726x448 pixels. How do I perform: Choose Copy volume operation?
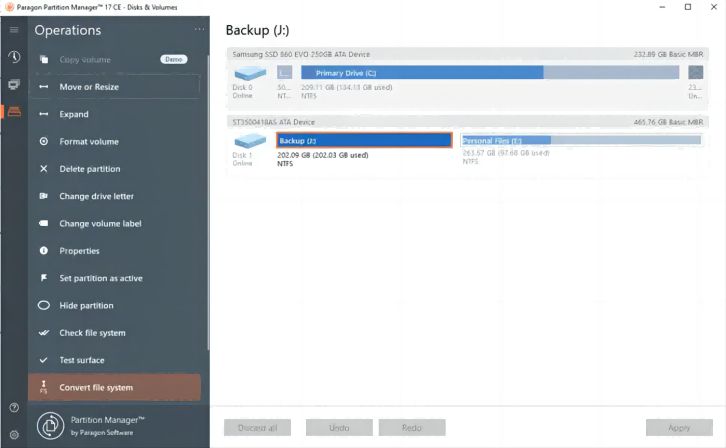pos(116,59)
